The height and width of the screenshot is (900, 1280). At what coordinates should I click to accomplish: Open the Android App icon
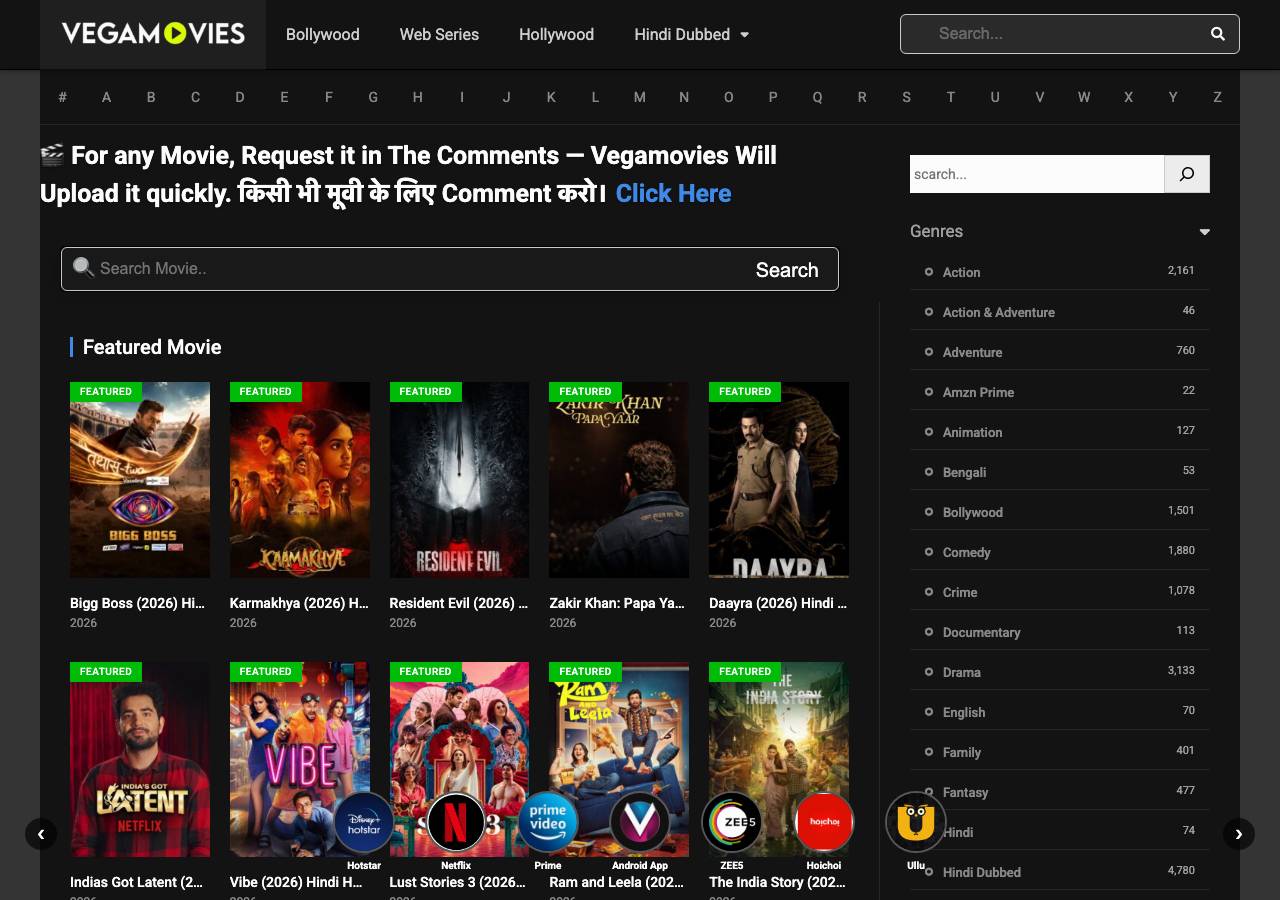640,823
